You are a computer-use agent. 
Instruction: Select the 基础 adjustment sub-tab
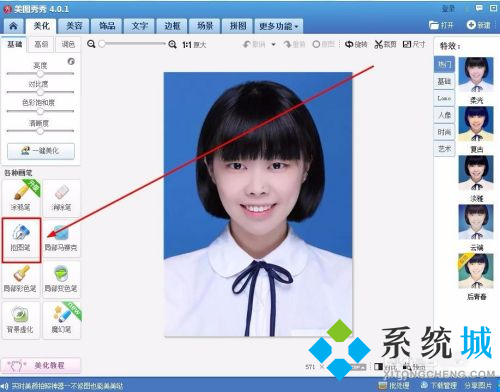[14, 44]
